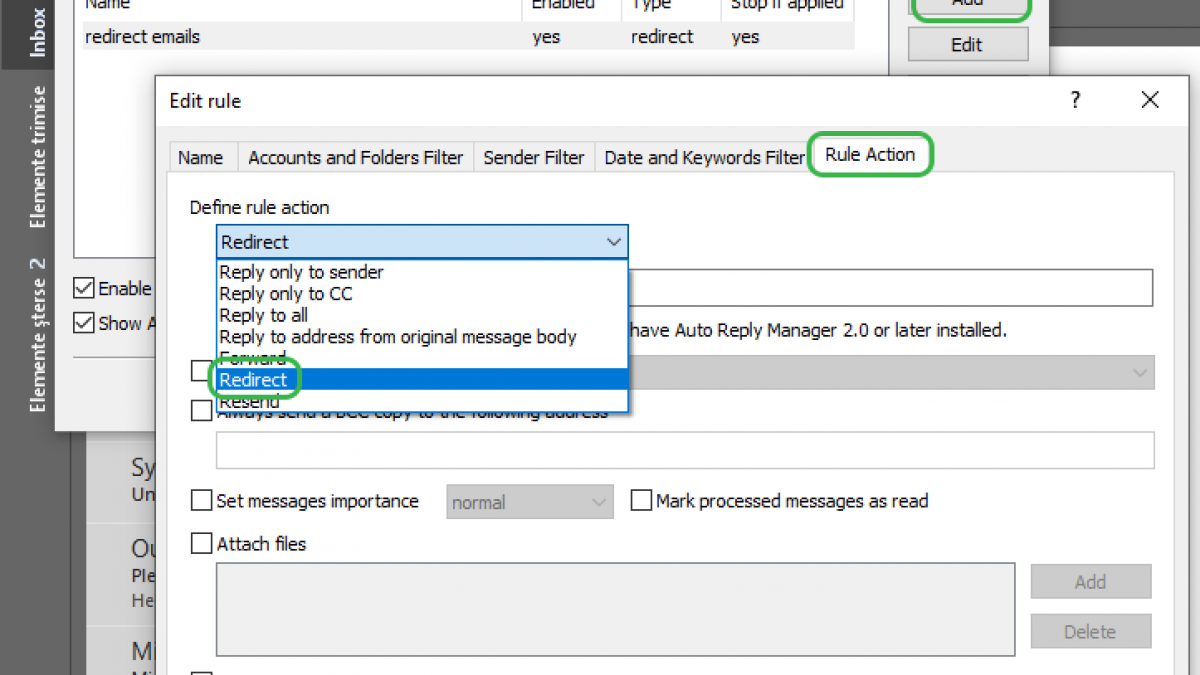Enable Set messages importance checkbox
The height and width of the screenshot is (675, 1200).
coord(202,501)
